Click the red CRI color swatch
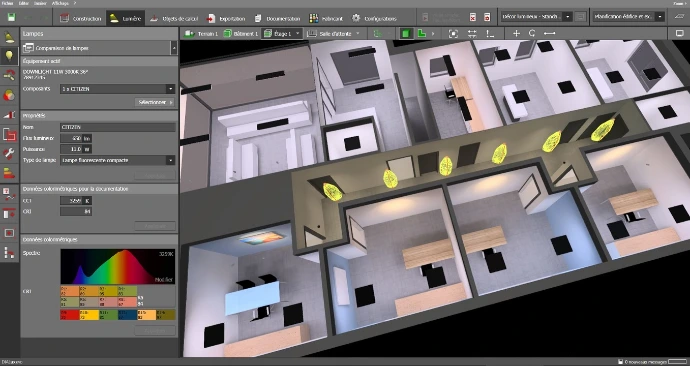 69,315
